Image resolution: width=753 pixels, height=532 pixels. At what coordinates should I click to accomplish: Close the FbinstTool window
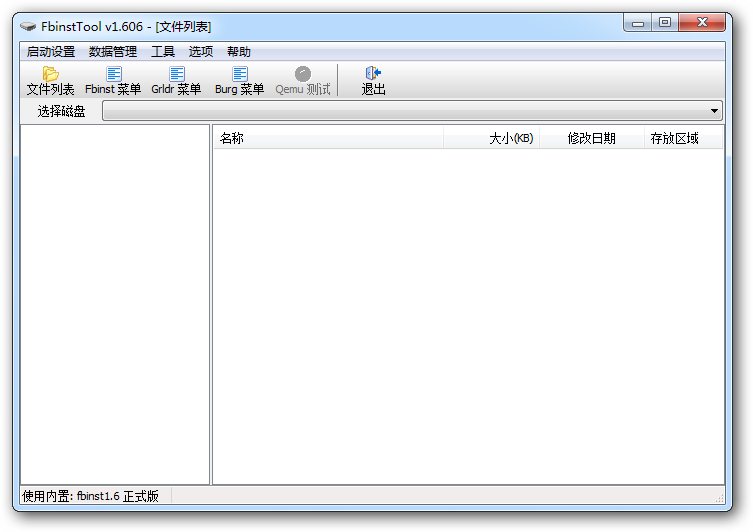pyautogui.click(x=702, y=23)
